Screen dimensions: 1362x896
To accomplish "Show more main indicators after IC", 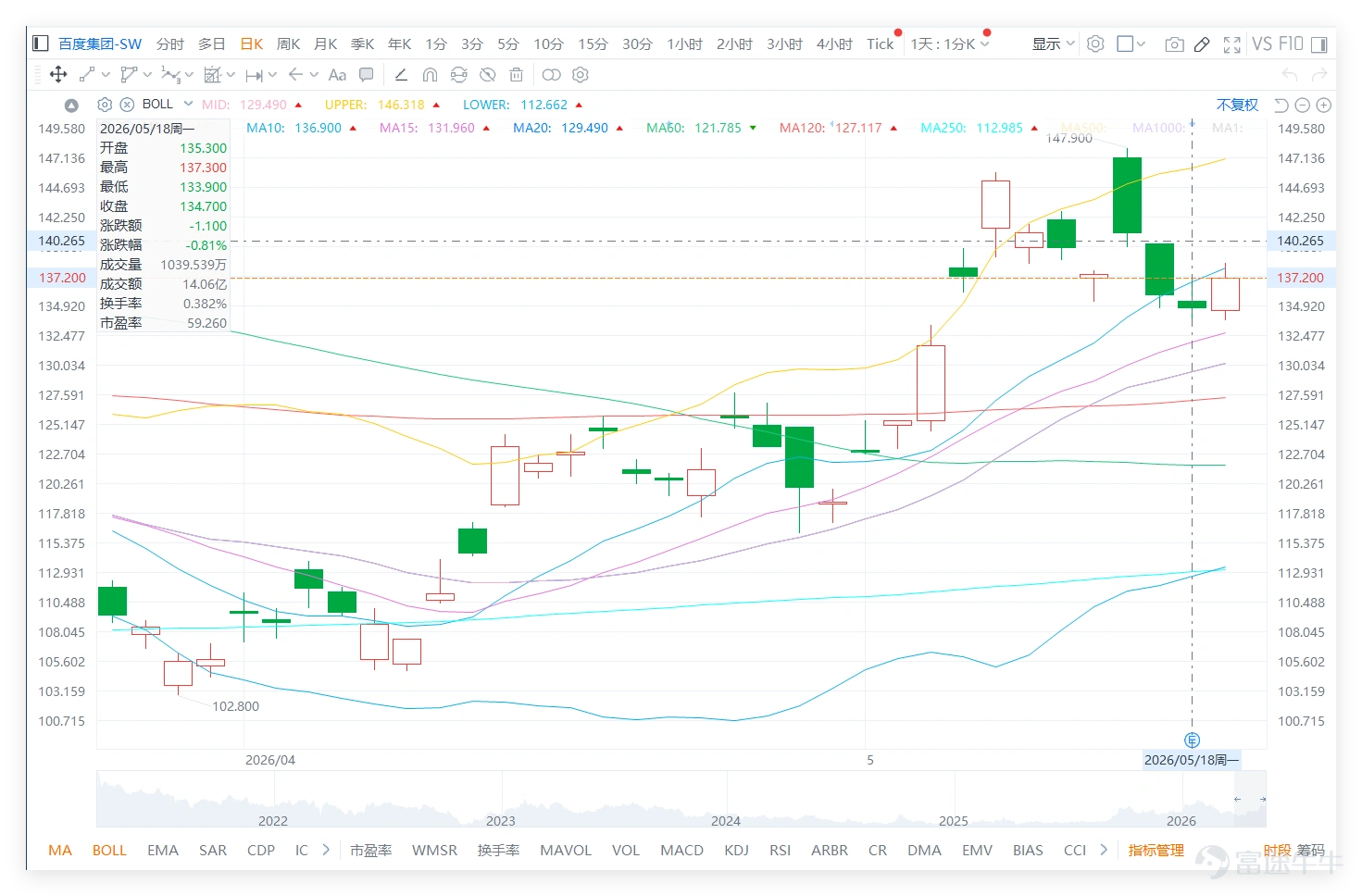I will pos(326,850).
